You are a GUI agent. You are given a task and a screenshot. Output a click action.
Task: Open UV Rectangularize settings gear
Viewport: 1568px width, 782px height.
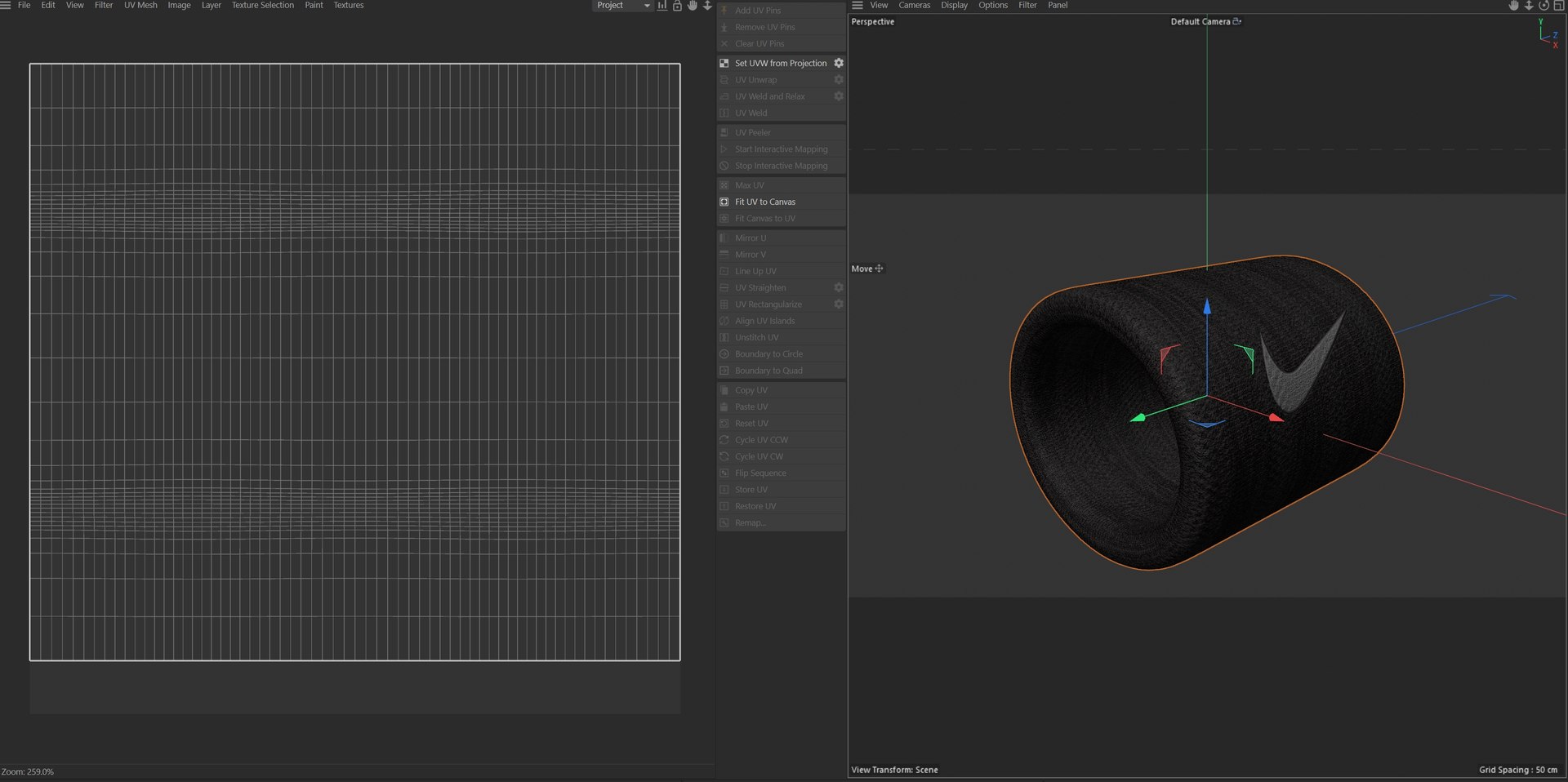[839, 304]
